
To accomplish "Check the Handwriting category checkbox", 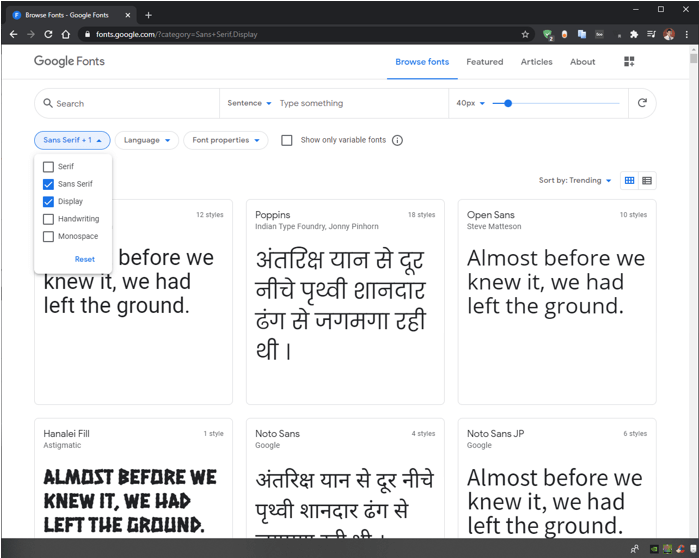I will pos(48,219).
